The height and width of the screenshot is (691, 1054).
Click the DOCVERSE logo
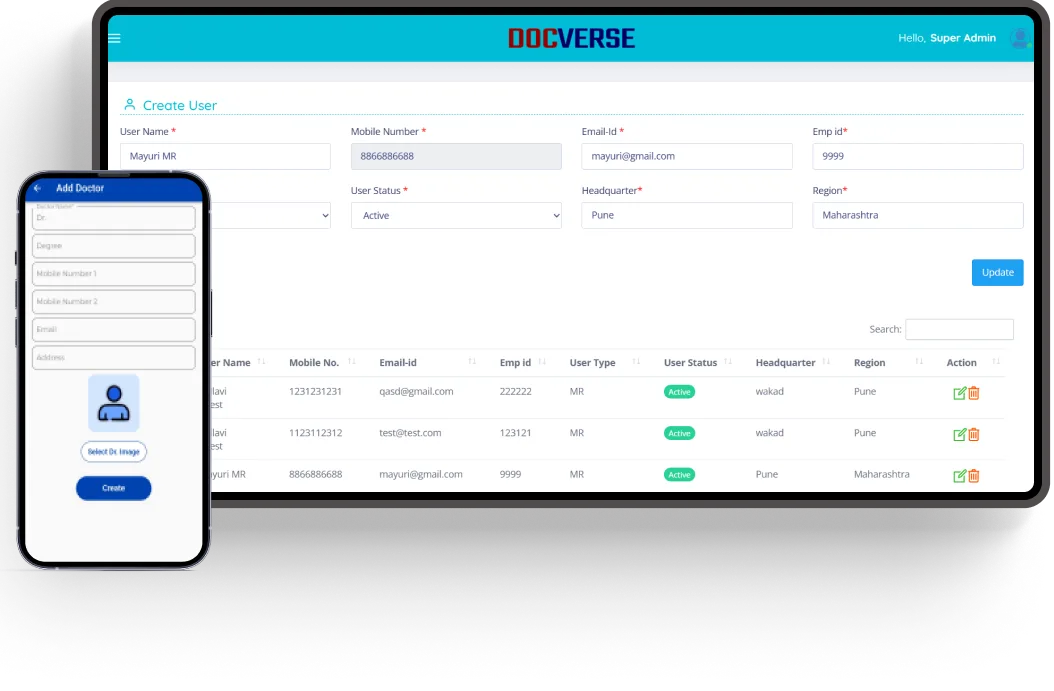pyautogui.click(x=571, y=38)
